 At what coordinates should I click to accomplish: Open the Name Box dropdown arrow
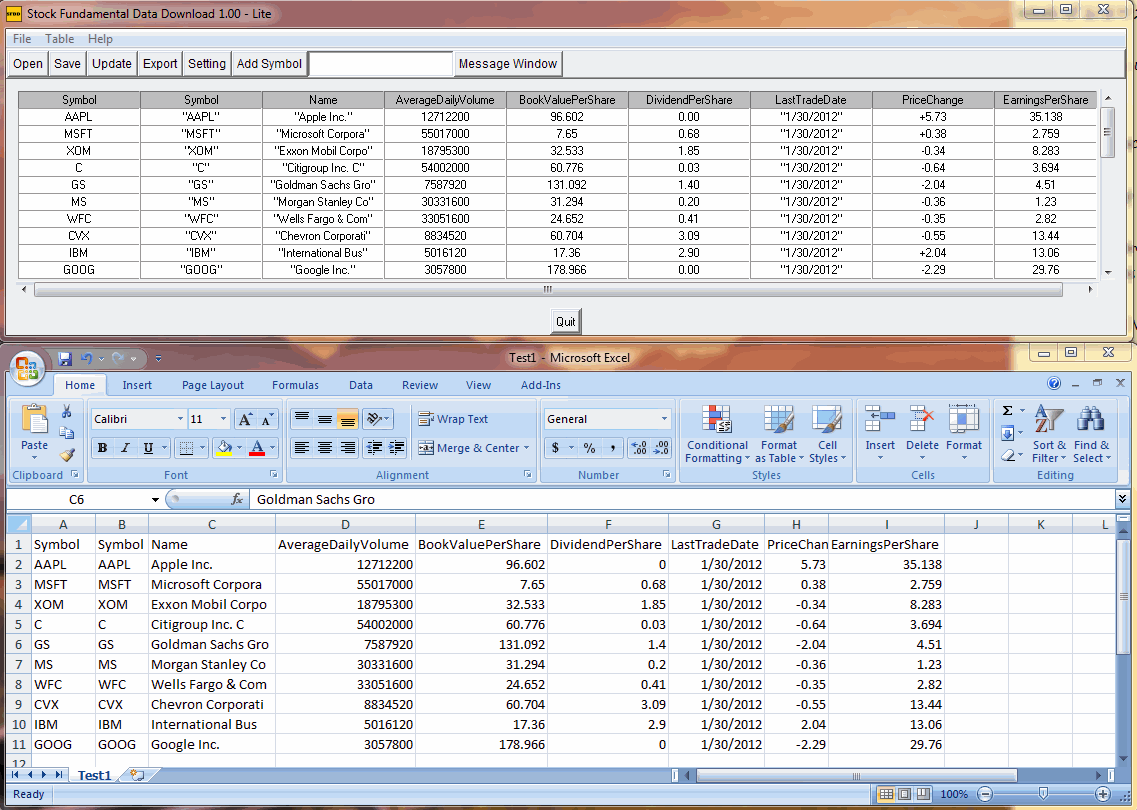[x=155, y=500]
